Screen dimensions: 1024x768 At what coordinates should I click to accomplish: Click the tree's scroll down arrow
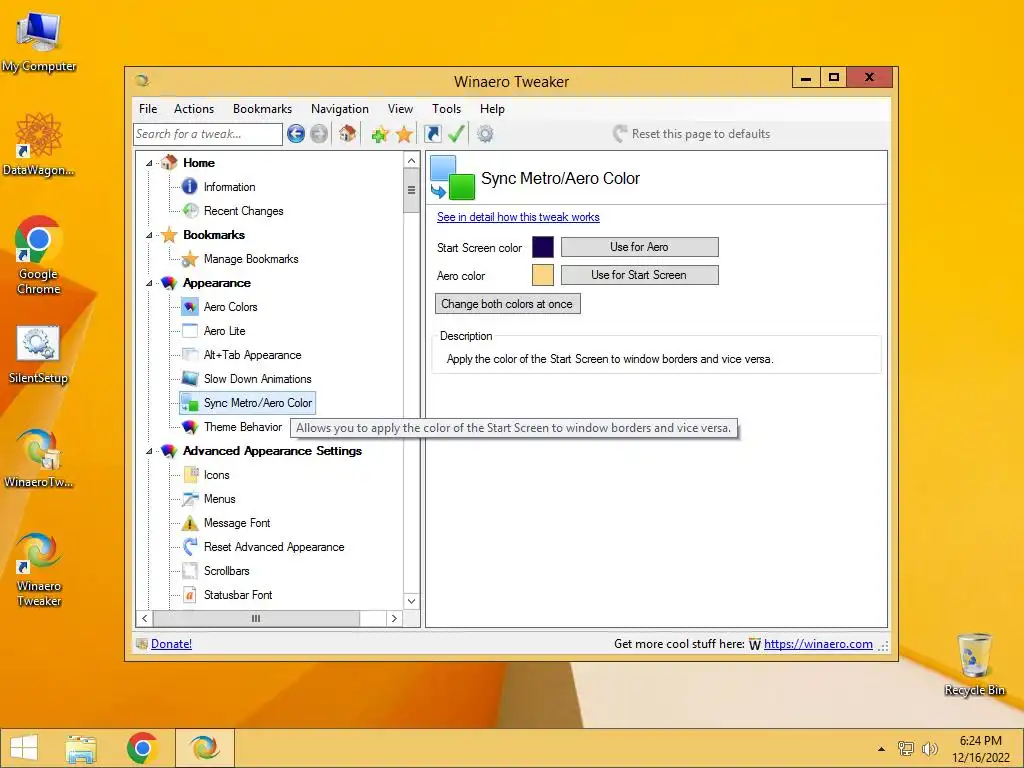(411, 601)
